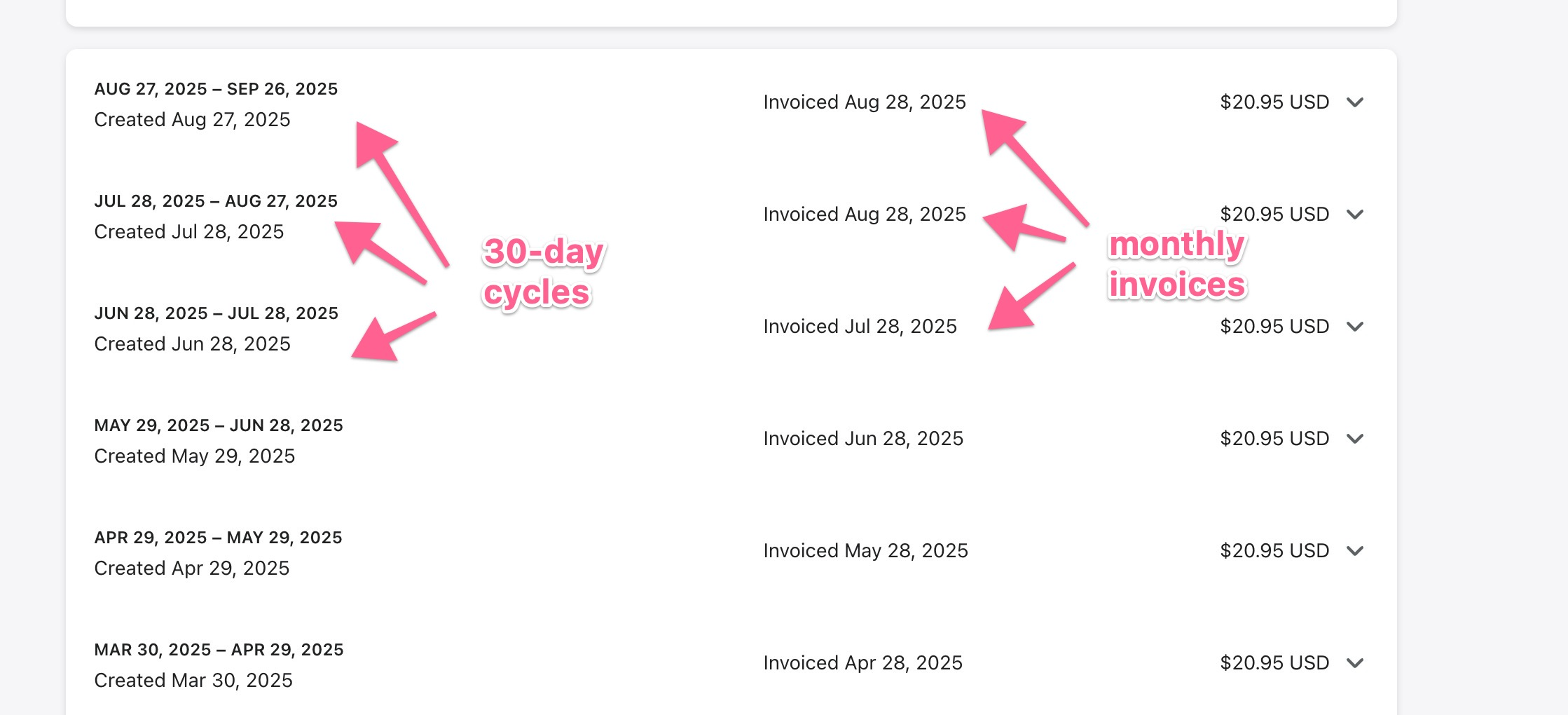Click the JUL 28, 2025 – AUG 27, 2025 period
The image size is (1568, 715).
coord(216,201)
